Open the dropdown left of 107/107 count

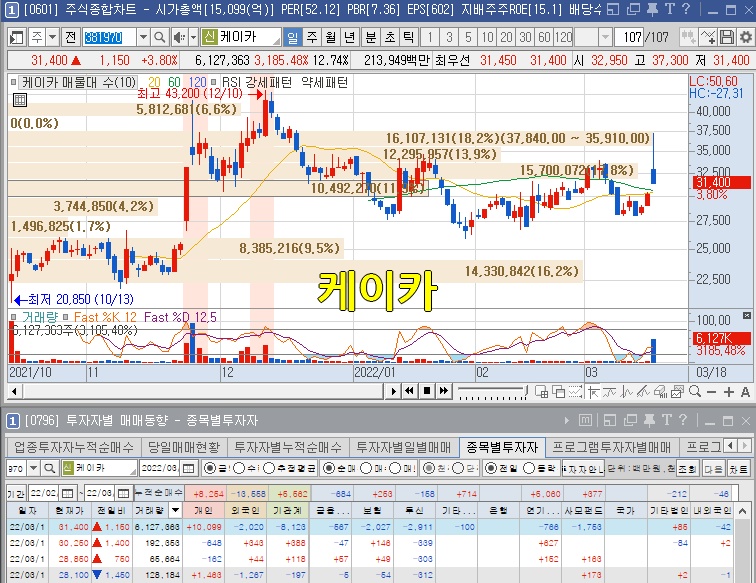tap(606, 37)
